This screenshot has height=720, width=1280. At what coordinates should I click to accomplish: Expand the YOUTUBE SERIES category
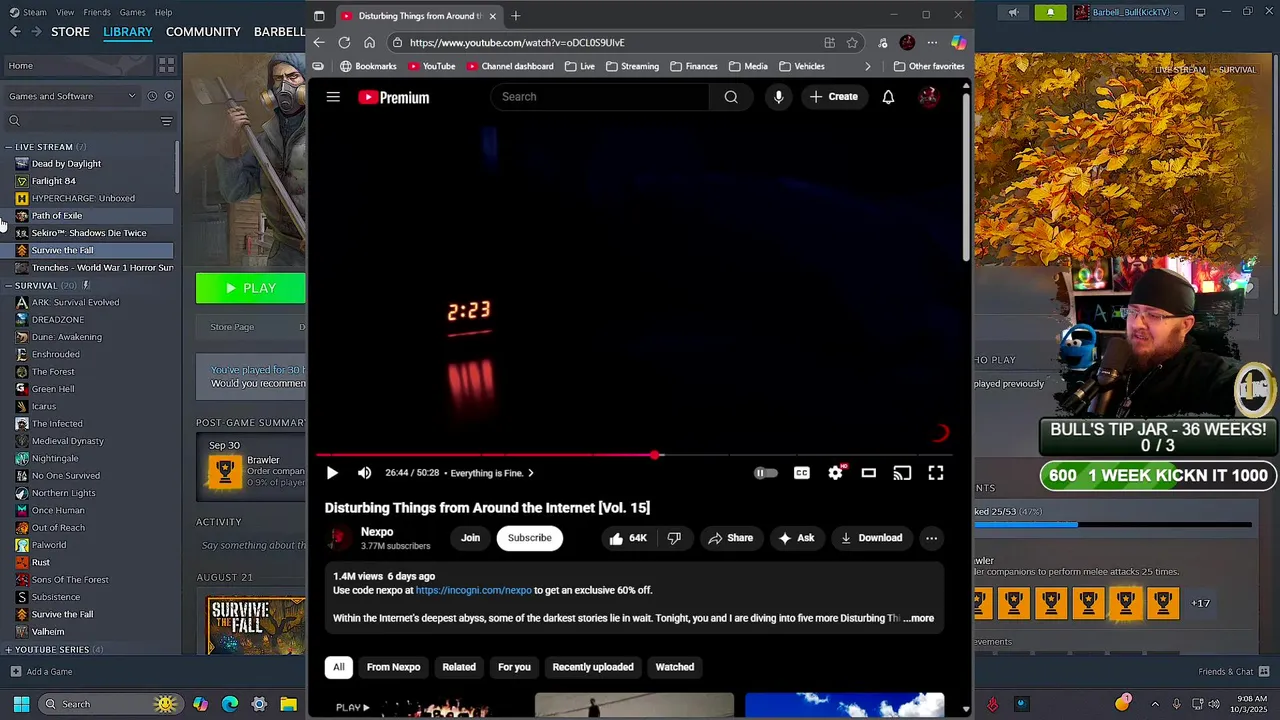pos(8,650)
